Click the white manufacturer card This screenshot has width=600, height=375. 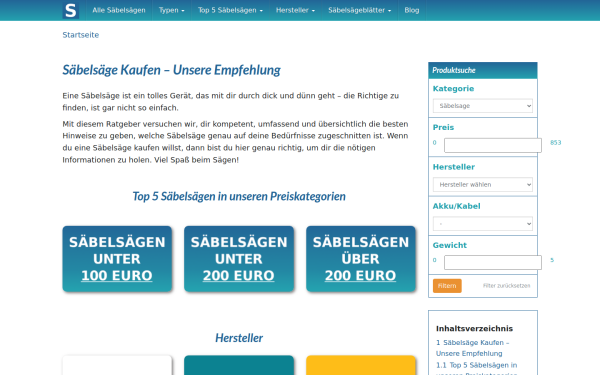pos(117,365)
